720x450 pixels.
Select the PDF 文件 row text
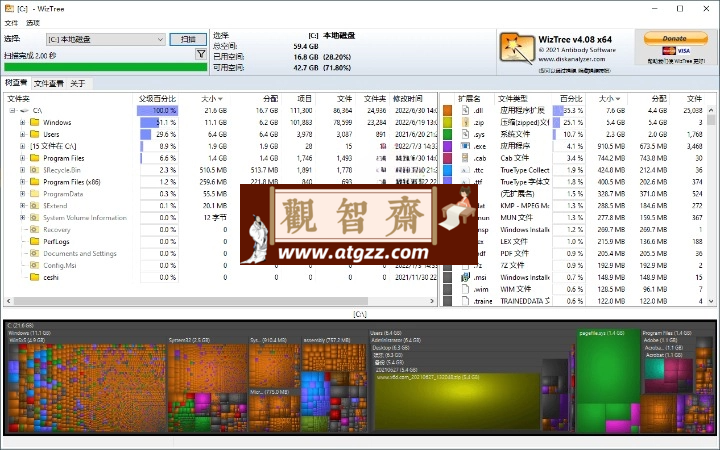[514, 253]
